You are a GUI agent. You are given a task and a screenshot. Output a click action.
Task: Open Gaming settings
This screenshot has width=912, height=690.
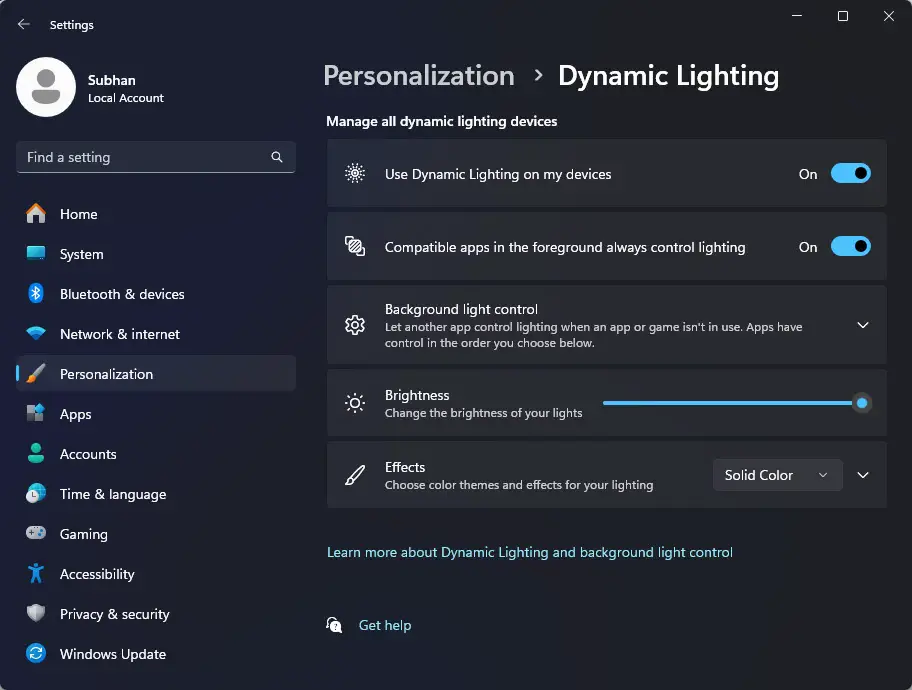click(x=156, y=533)
